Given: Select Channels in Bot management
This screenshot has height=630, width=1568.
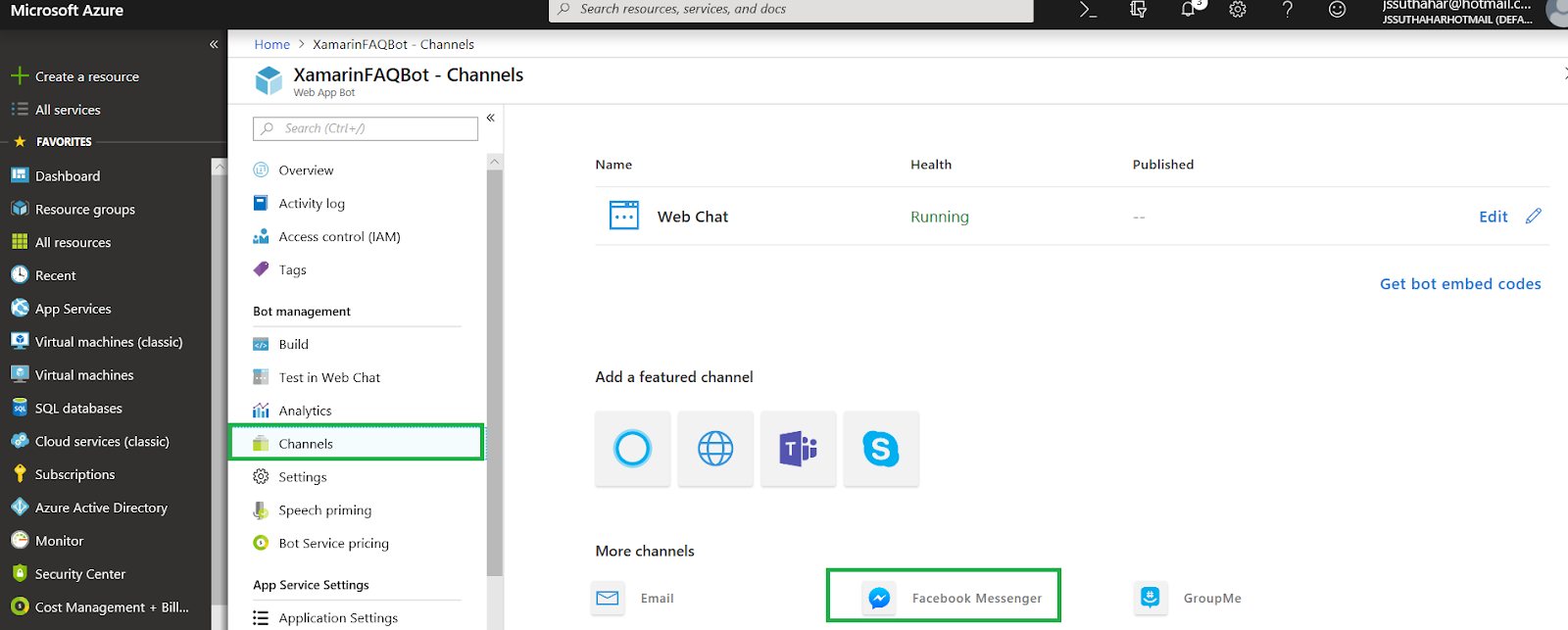Looking at the screenshot, I should [x=358, y=443].
